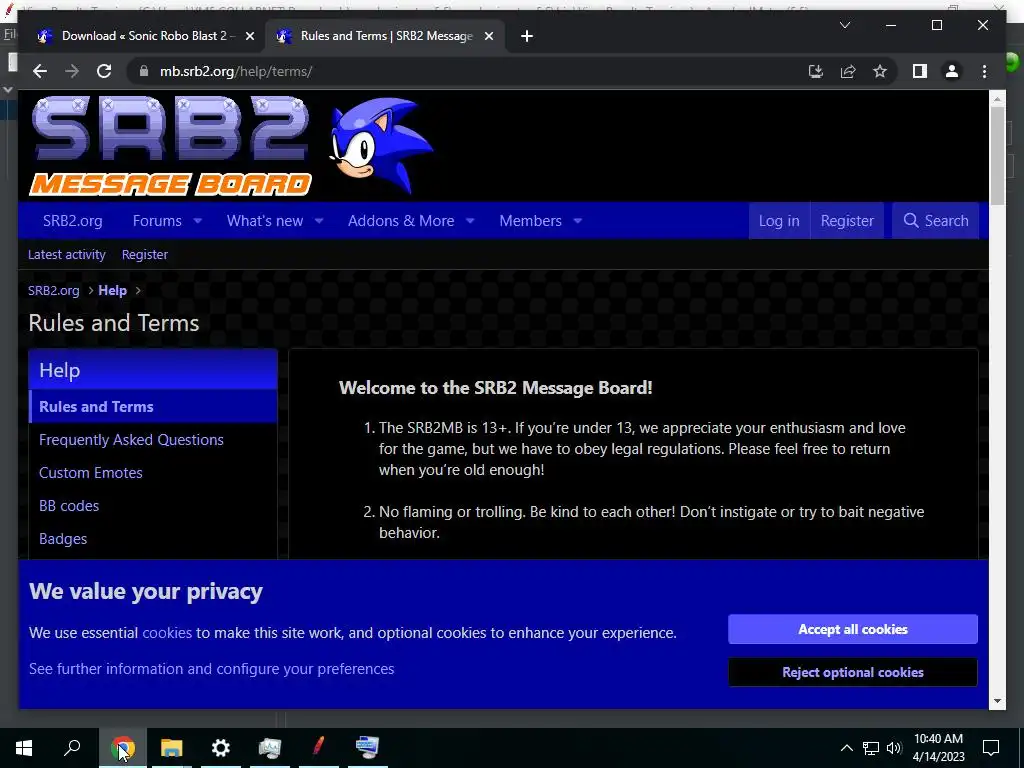1024x768 pixels.
Task: Open the browser side panel icon
Action: [x=920, y=71]
